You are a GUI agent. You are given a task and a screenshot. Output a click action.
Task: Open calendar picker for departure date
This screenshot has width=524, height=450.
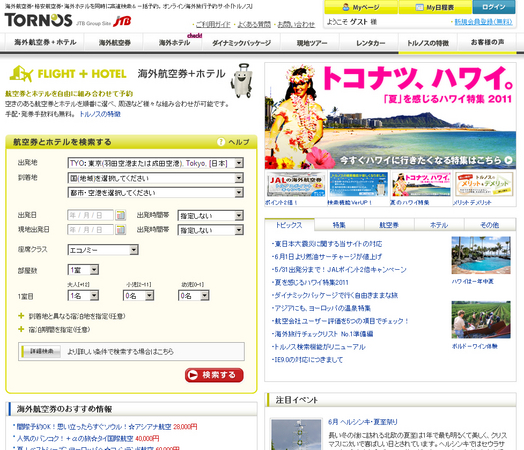pyautogui.click(x=121, y=215)
